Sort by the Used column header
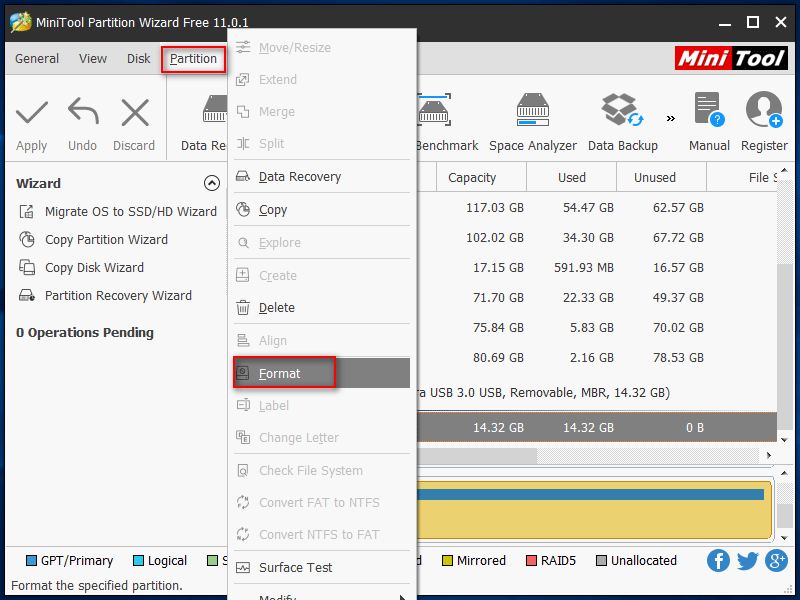 pos(571,177)
